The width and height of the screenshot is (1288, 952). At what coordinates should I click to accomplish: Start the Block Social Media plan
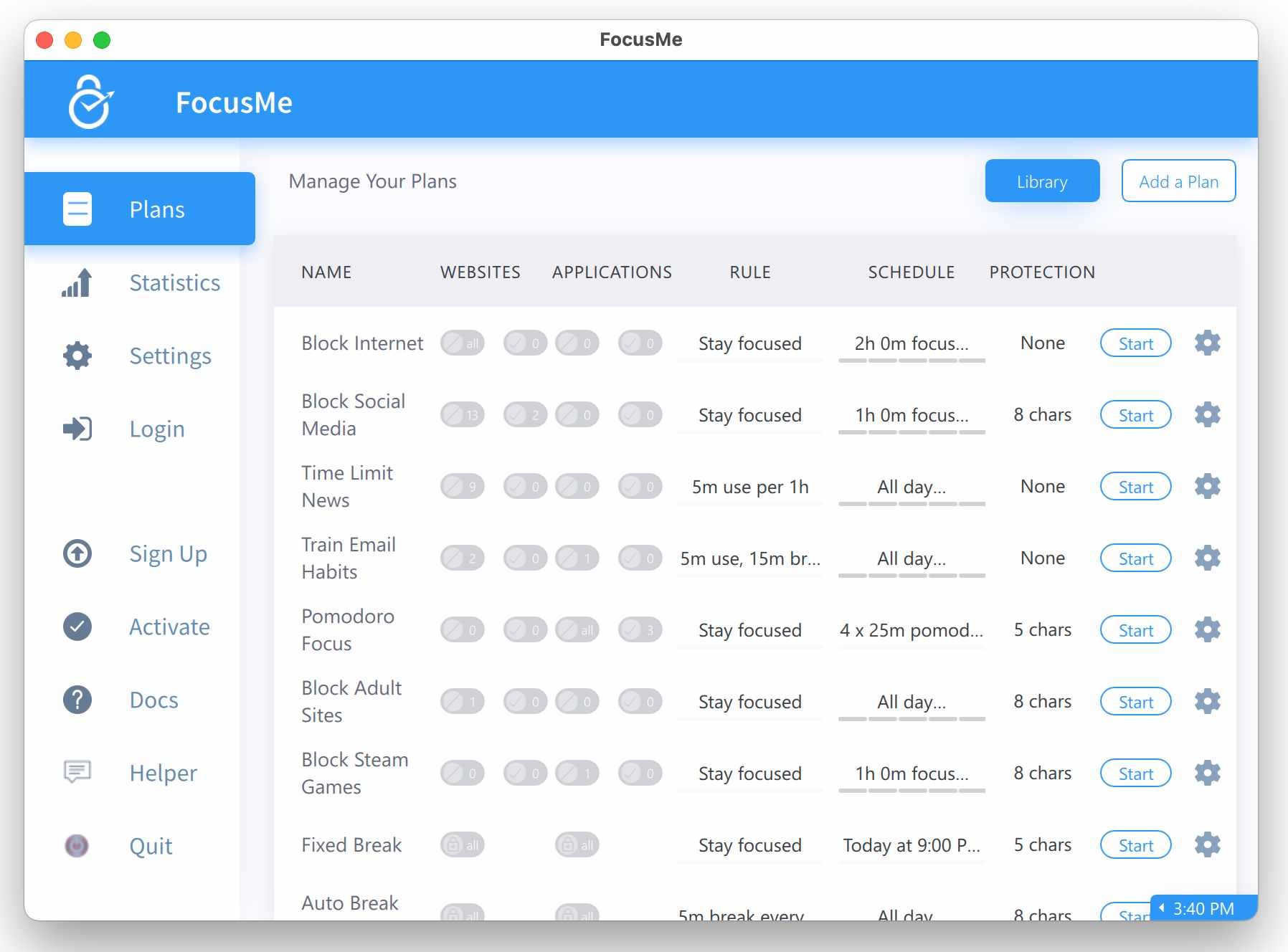[x=1136, y=415]
